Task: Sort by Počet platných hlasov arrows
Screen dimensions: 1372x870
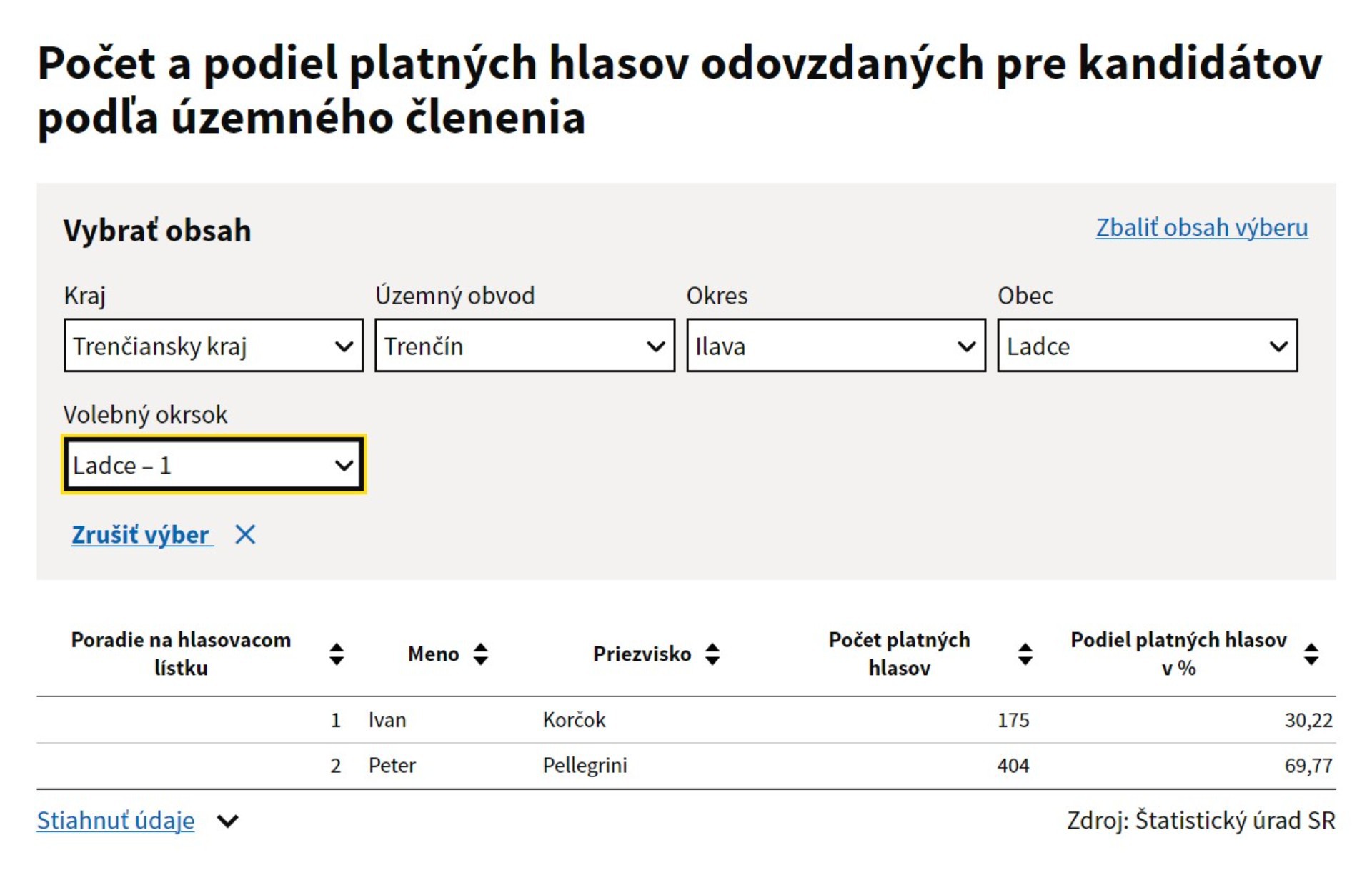Action: point(1025,654)
